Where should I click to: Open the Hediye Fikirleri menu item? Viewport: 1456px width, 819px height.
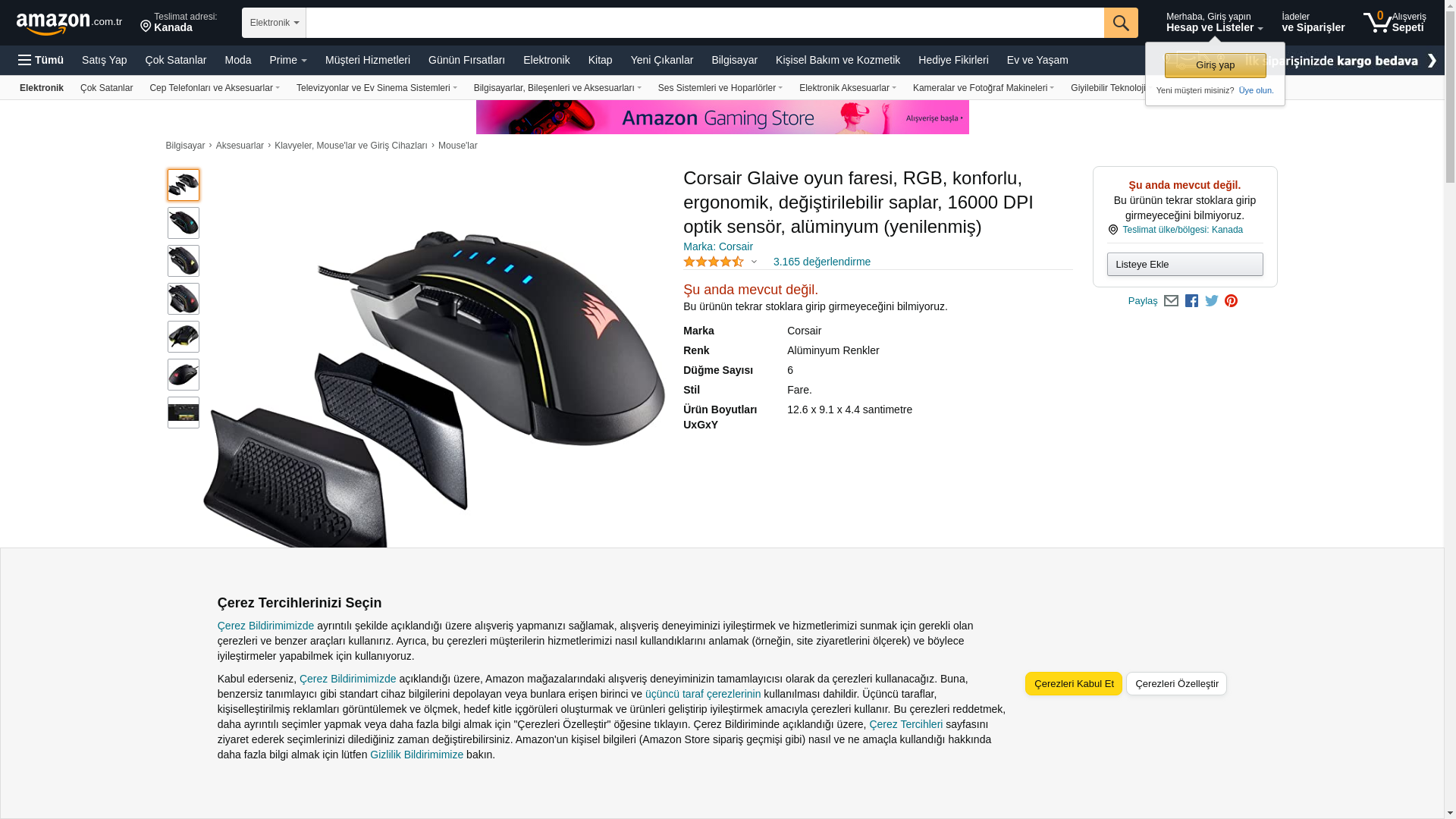(953, 60)
